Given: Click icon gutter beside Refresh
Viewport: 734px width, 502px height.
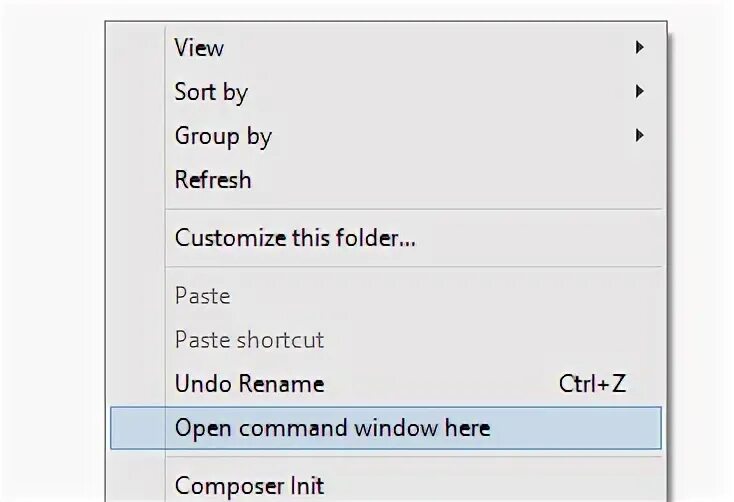Looking at the screenshot, I should click(136, 180).
